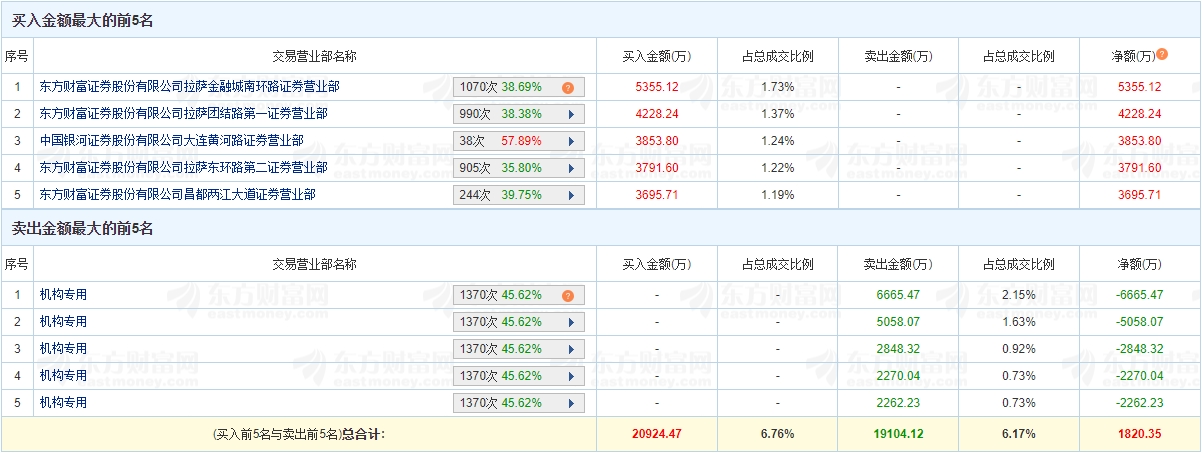Click the blue arrow on the 990次 38.38% badge

pyautogui.click(x=571, y=115)
